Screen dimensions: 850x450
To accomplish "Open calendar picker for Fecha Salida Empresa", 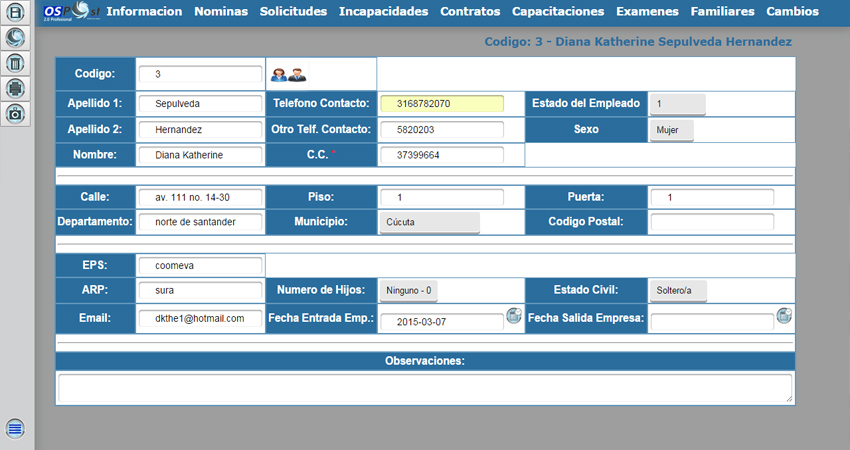I will pos(784,315).
